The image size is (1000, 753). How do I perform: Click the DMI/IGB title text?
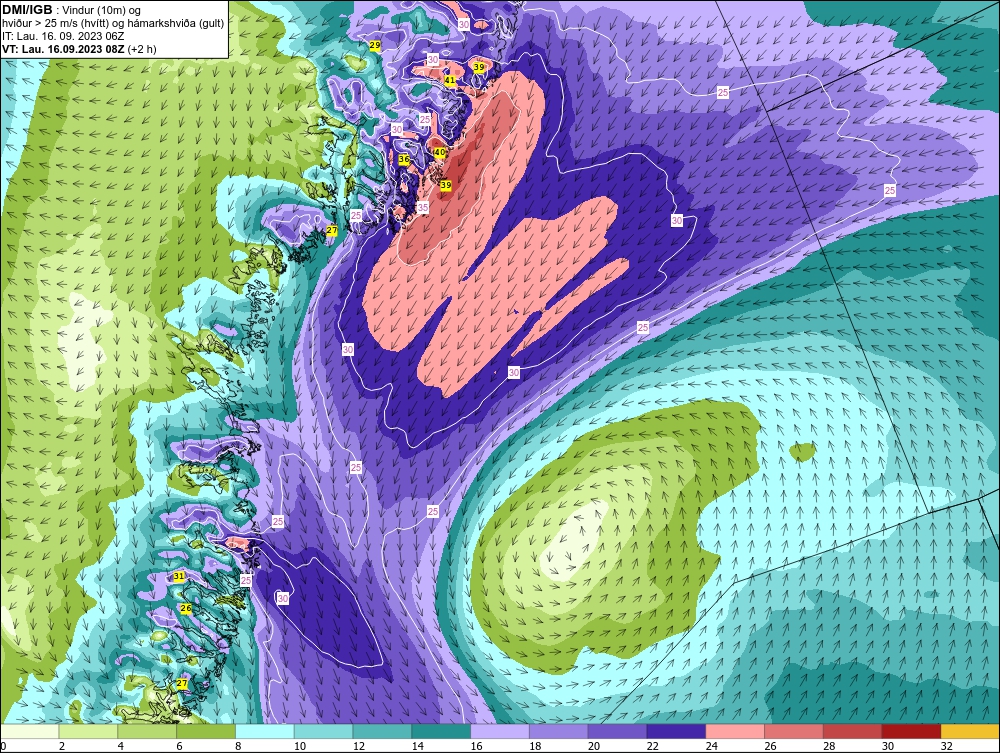(27, 10)
